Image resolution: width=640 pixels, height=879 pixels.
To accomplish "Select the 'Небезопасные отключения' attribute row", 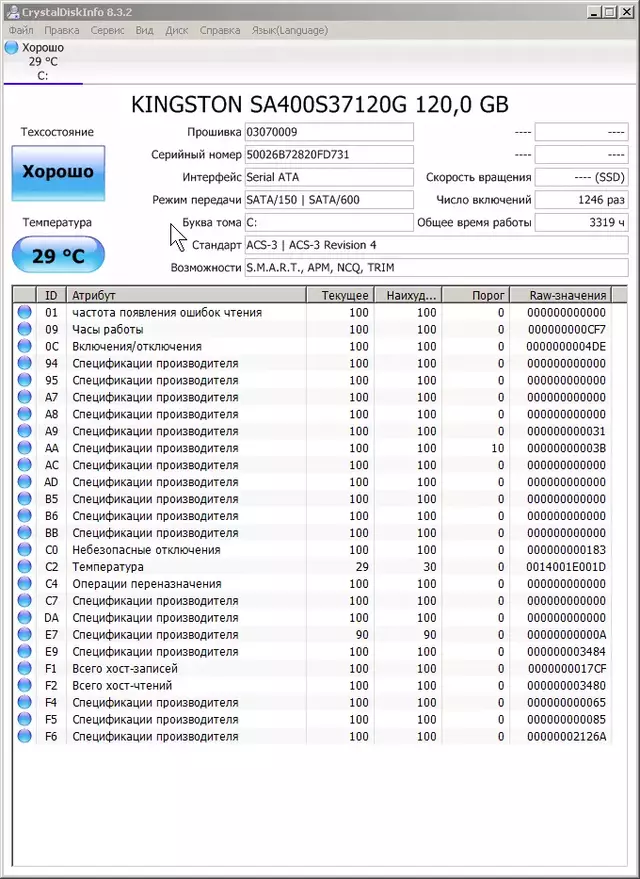I will coord(312,549).
